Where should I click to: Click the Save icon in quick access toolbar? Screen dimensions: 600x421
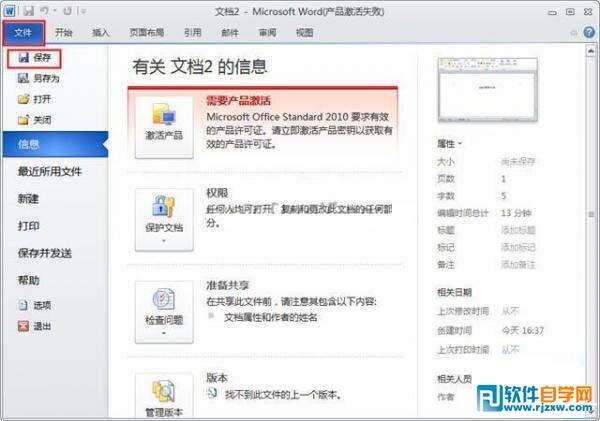coord(28,11)
